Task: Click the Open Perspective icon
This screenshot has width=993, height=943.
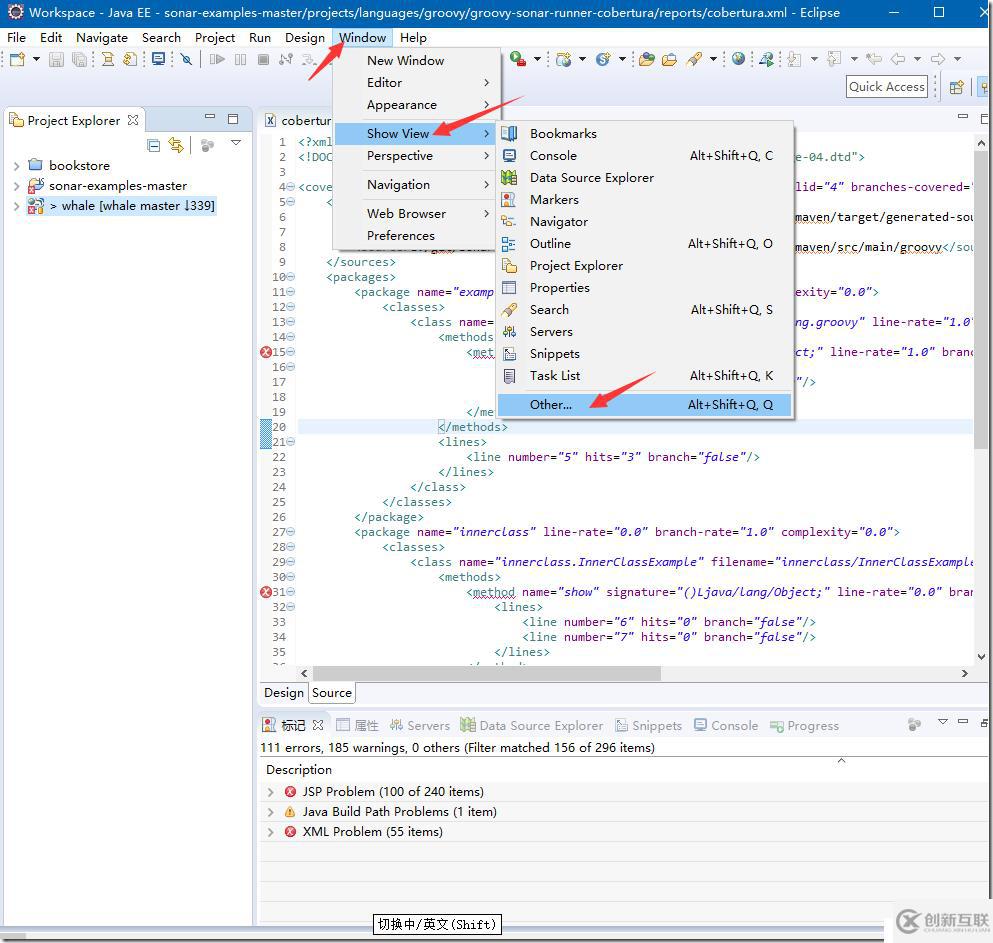Action: click(956, 87)
